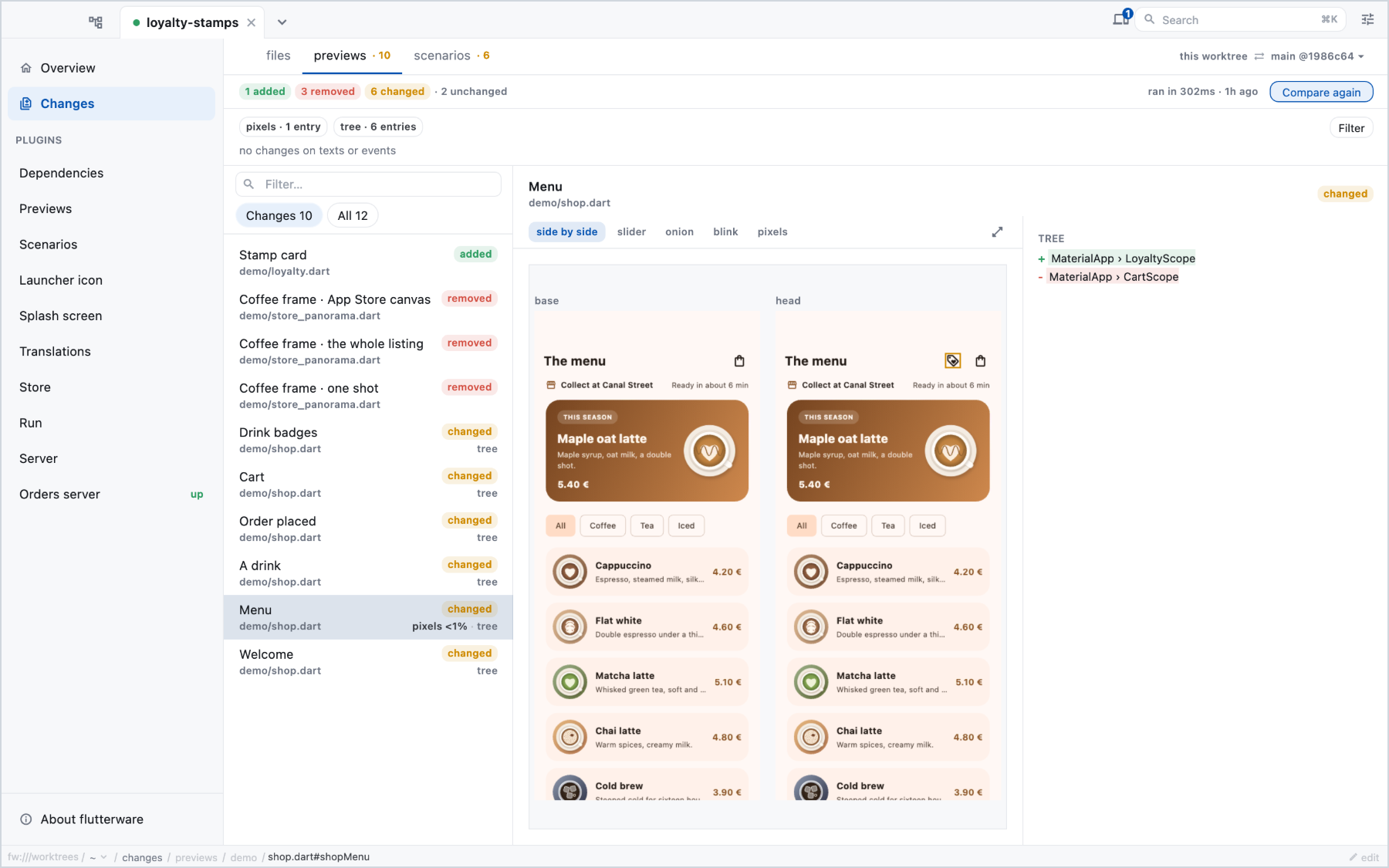Toggle the tree 6 entries chip
Viewport: 1389px width, 868px height.
click(378, 127)
